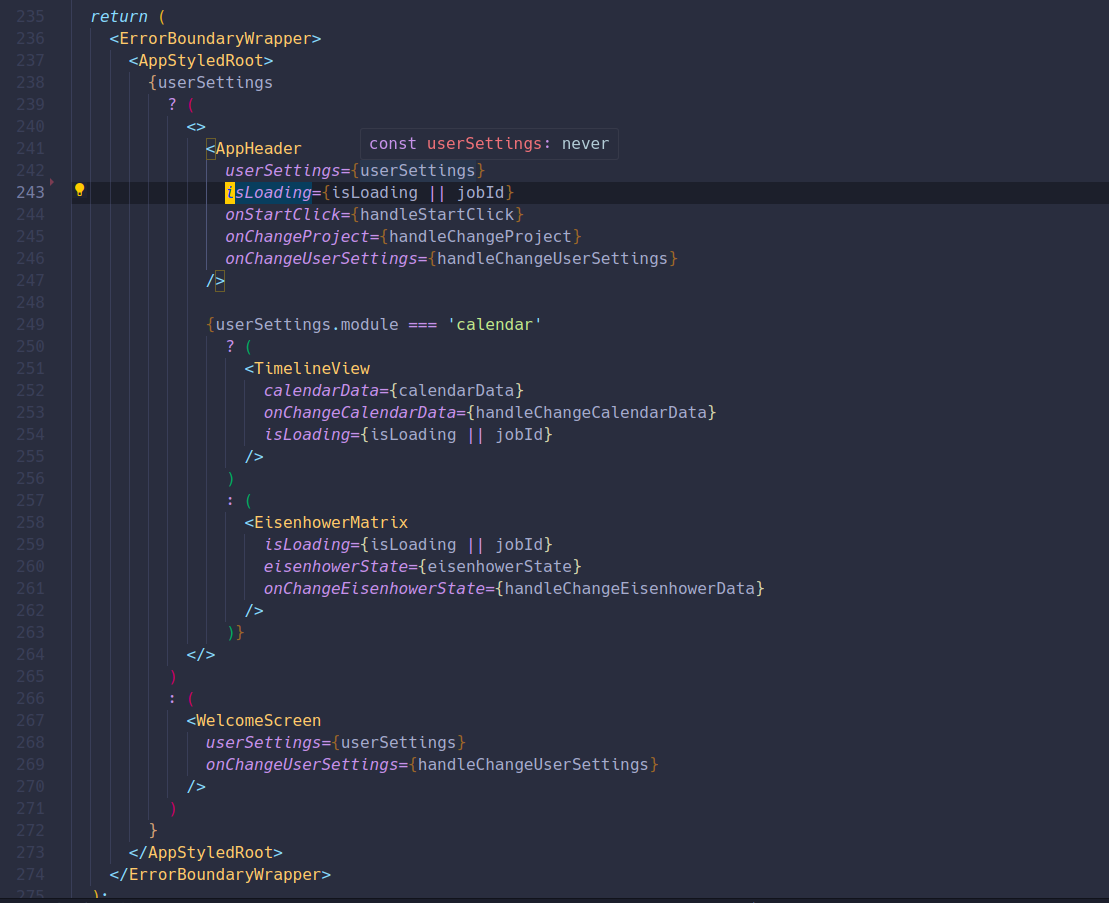This screenshot has height=903, width=1109.
Task: Select the highlighted letter i on line 243
Action: pyautogui.click(x=230, y=192)
